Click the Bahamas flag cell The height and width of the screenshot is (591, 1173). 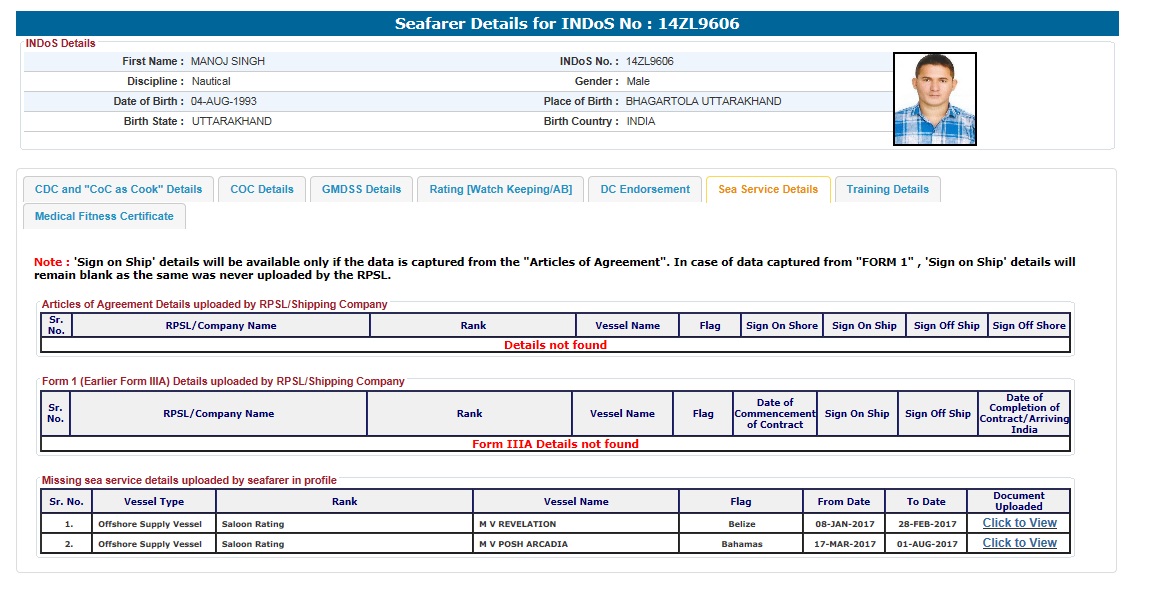pos(741,544)
